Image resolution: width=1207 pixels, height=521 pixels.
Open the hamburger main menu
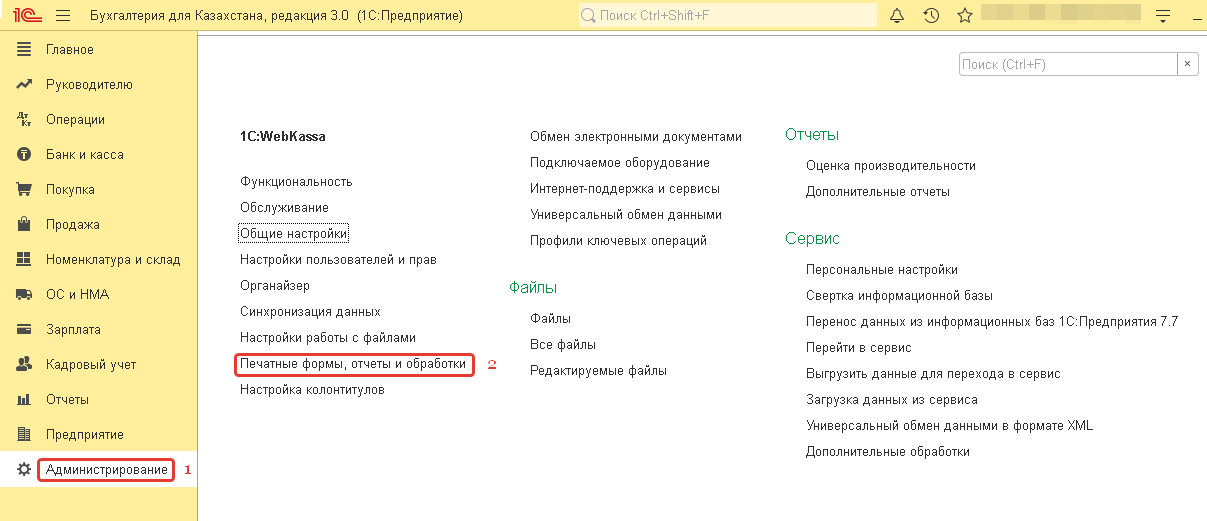click(63, 16)
